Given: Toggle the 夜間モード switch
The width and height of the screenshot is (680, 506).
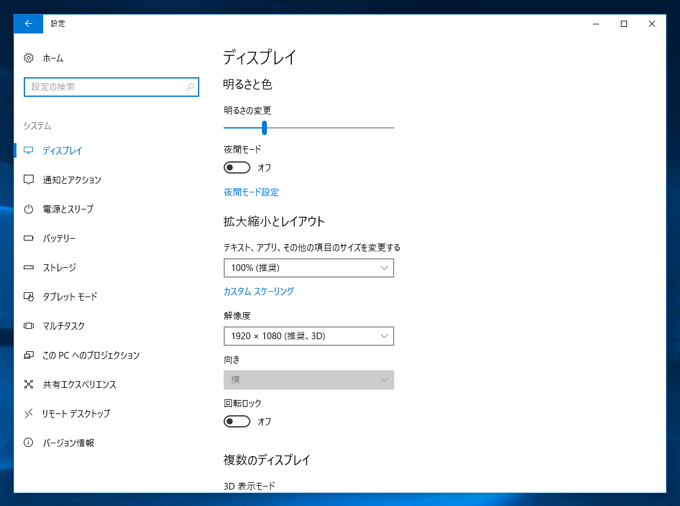Looking at the screenshot, I should click(237, 167).
